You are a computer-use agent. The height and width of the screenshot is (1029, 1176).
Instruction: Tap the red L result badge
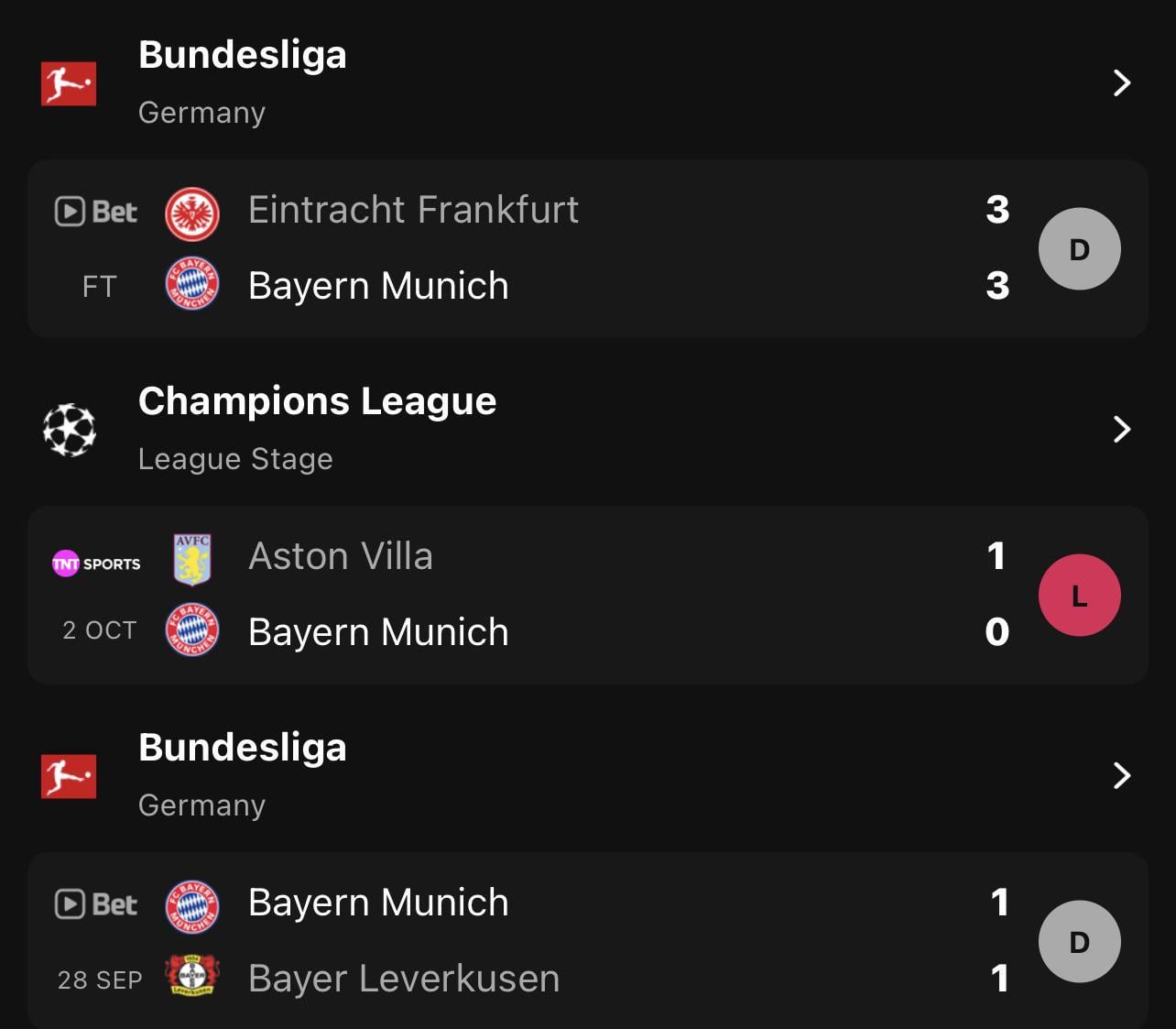pos(1080,596)
